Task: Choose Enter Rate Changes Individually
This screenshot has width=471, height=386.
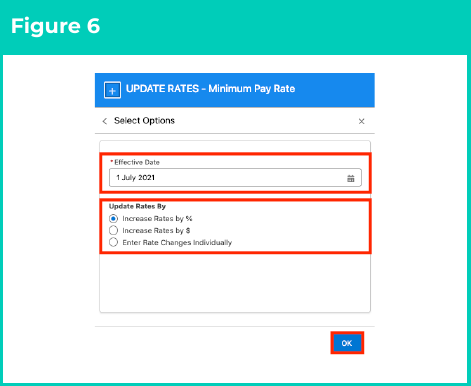Action: tap(113, 242)
